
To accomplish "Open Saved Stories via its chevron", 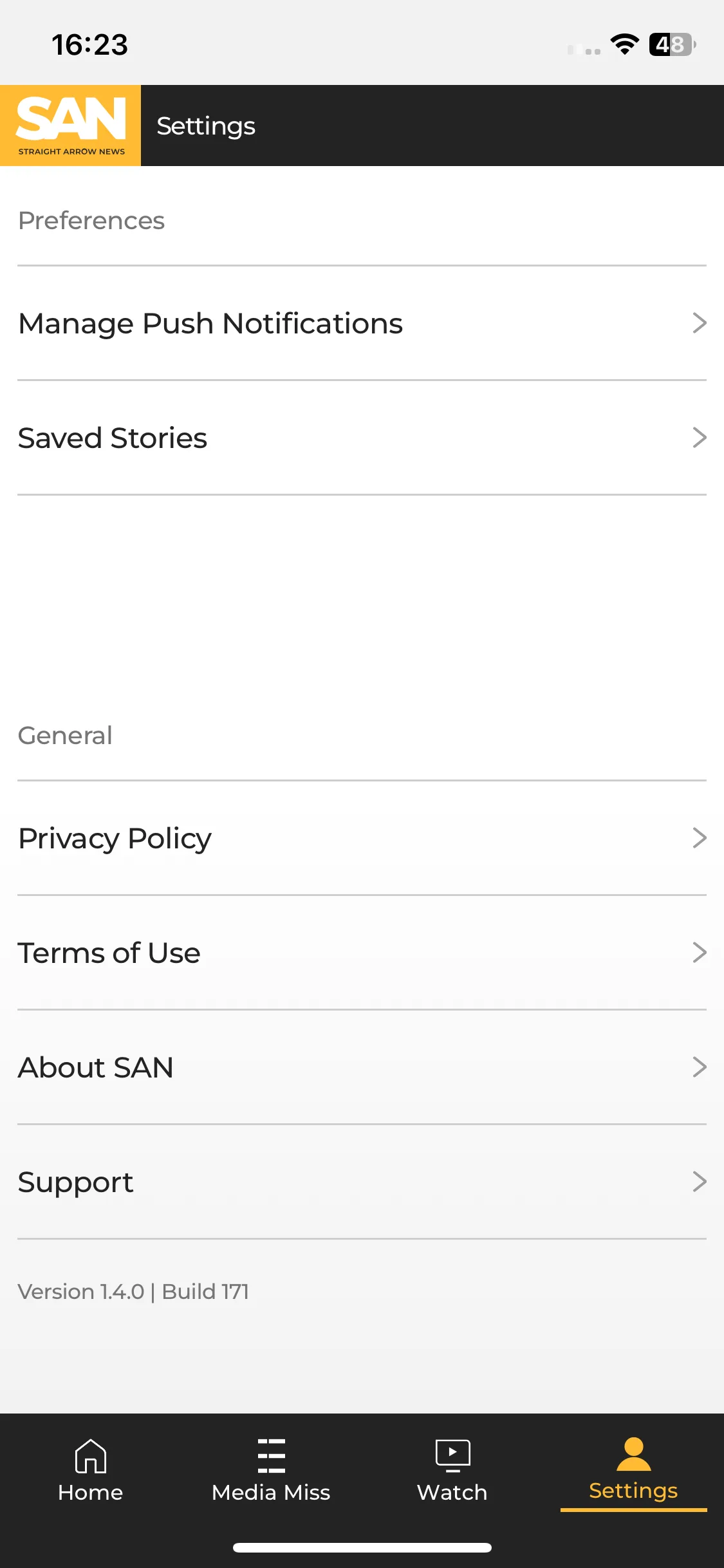I will point(700,438).
